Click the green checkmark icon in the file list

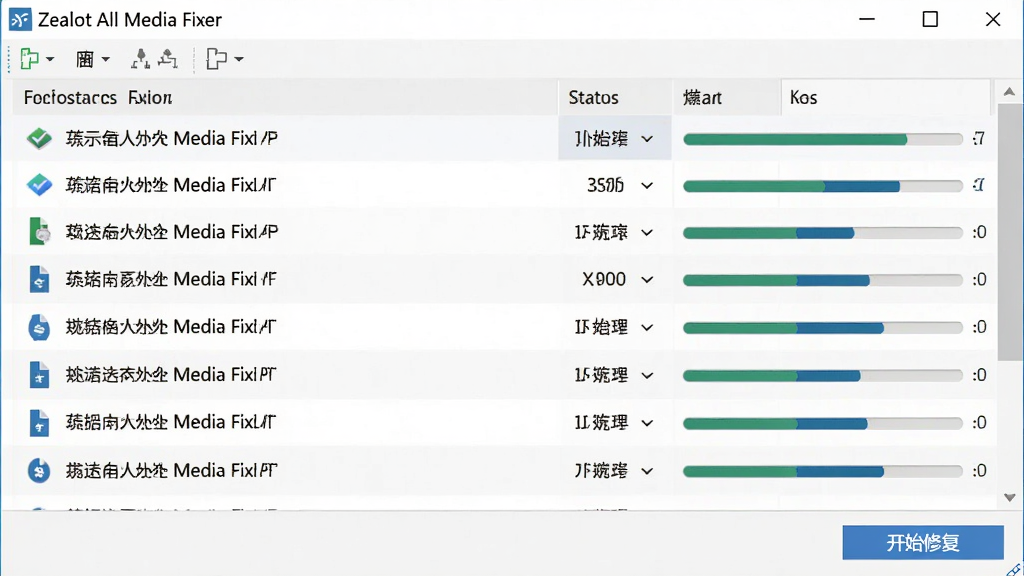click(x=39, y=138)
